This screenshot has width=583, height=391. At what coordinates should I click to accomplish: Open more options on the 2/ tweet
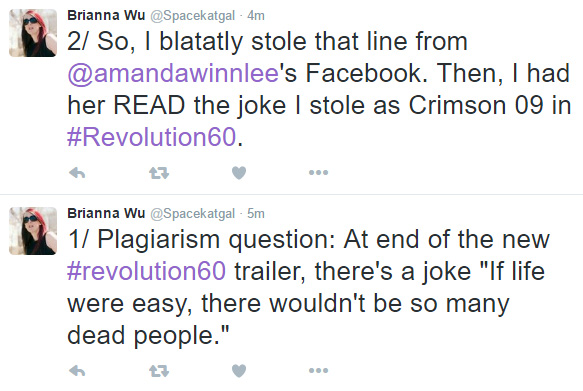point(319,172)
